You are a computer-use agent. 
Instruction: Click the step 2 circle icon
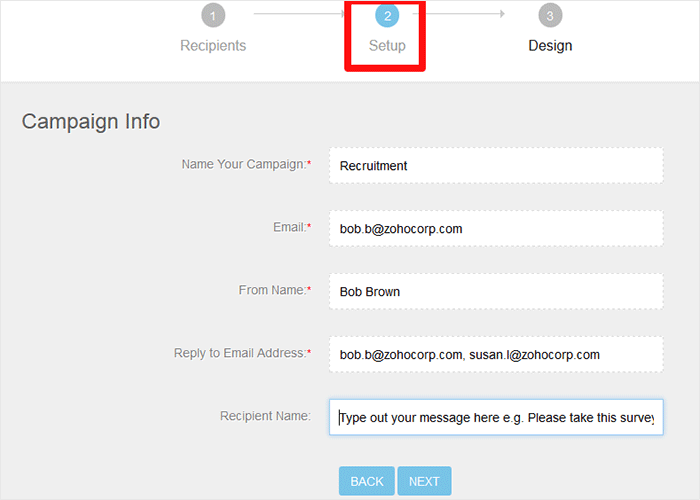pos(387,15)
